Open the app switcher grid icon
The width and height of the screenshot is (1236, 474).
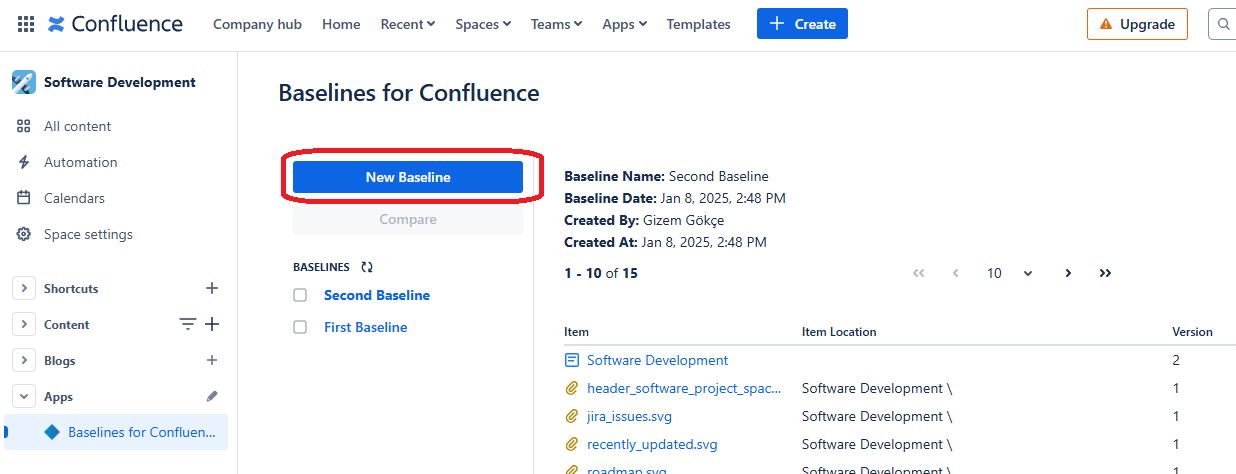tap(26, 24)
